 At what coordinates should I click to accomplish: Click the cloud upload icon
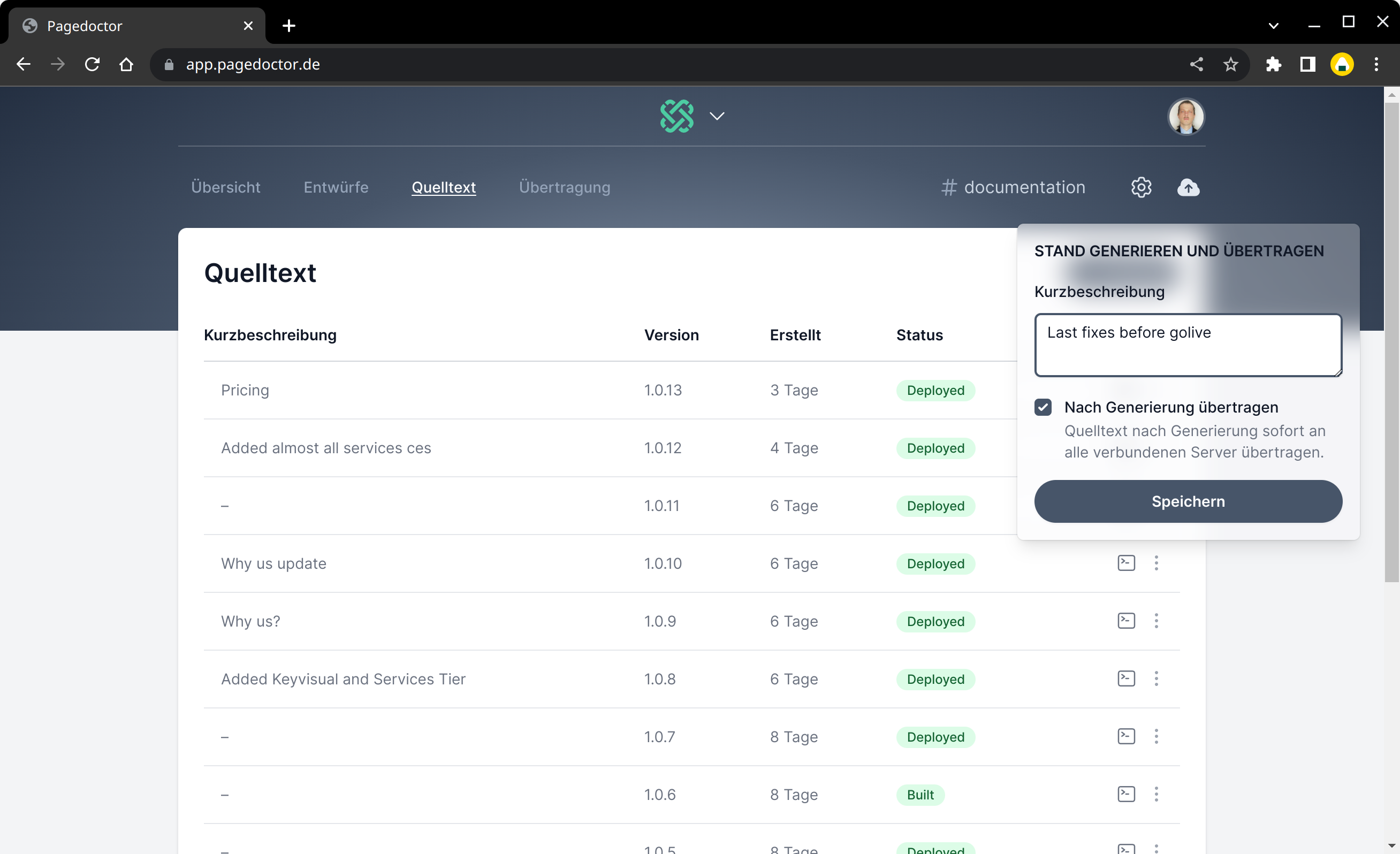[1188, 187]
